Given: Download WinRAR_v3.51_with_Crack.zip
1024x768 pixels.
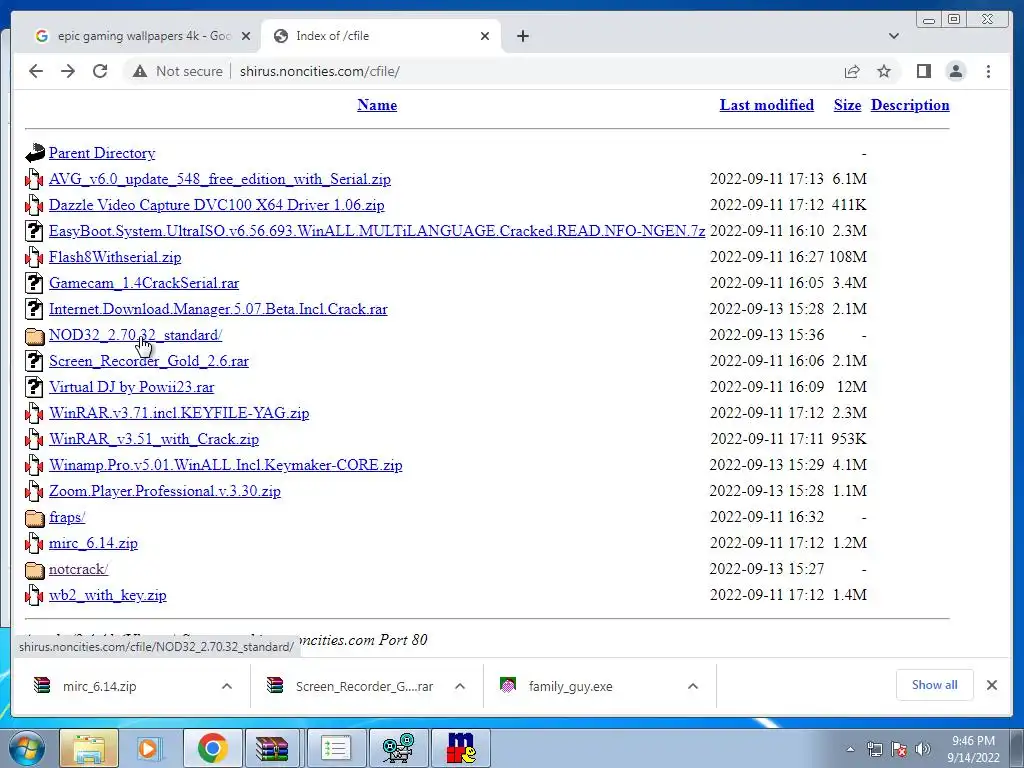Looking at the screenshot, I should (x=153, y=439).
